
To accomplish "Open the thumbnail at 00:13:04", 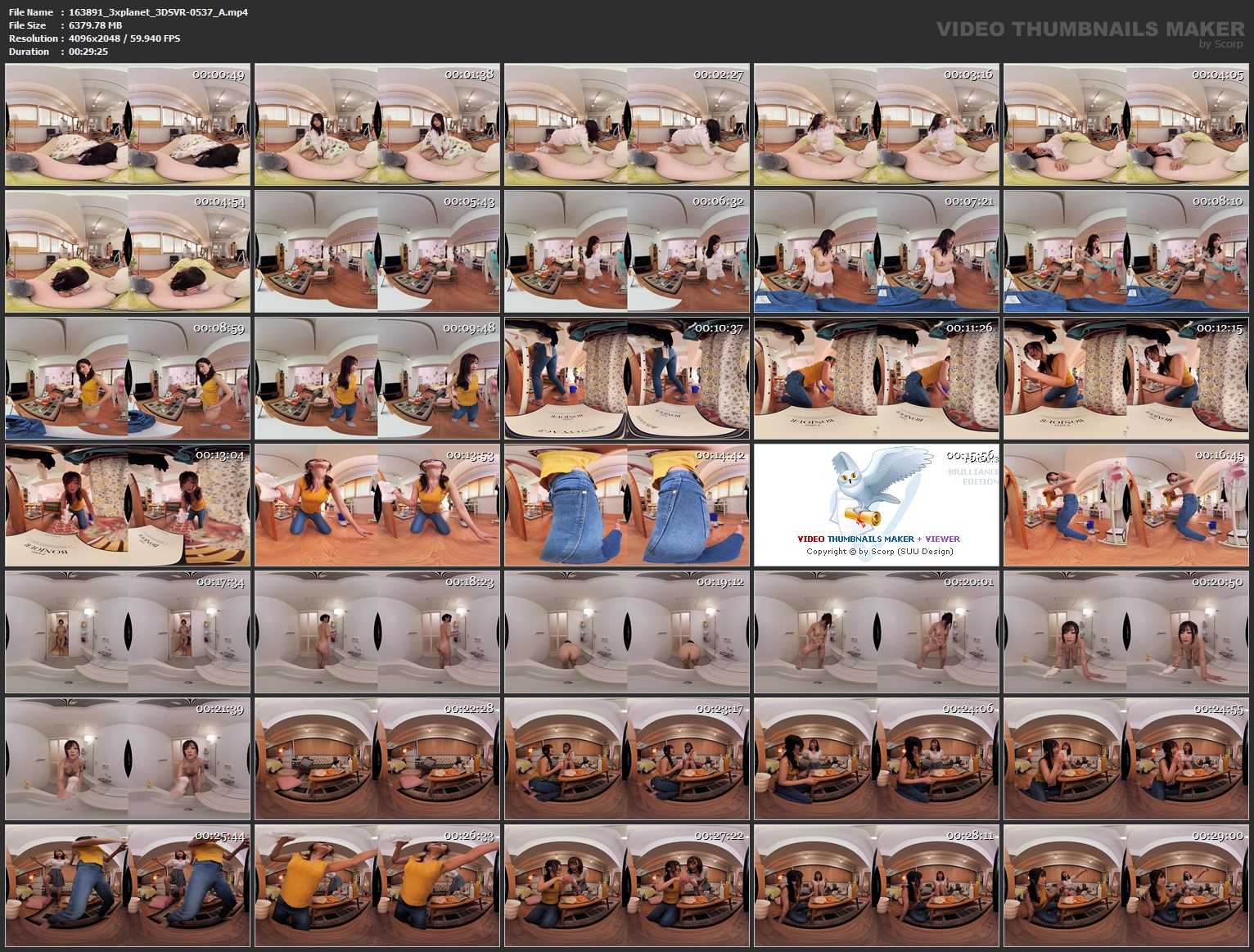I will pos(127,505).
